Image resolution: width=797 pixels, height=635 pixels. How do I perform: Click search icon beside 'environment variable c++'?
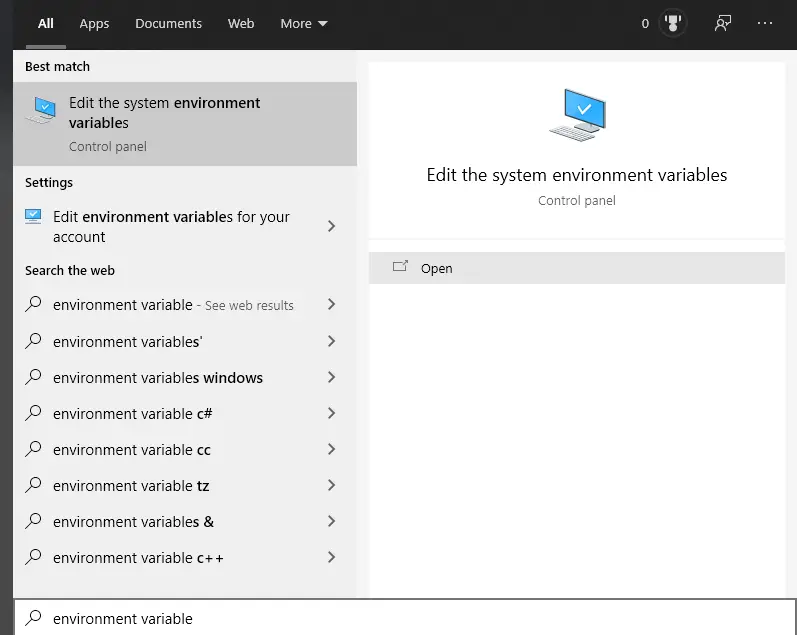(x=33, y=557)
